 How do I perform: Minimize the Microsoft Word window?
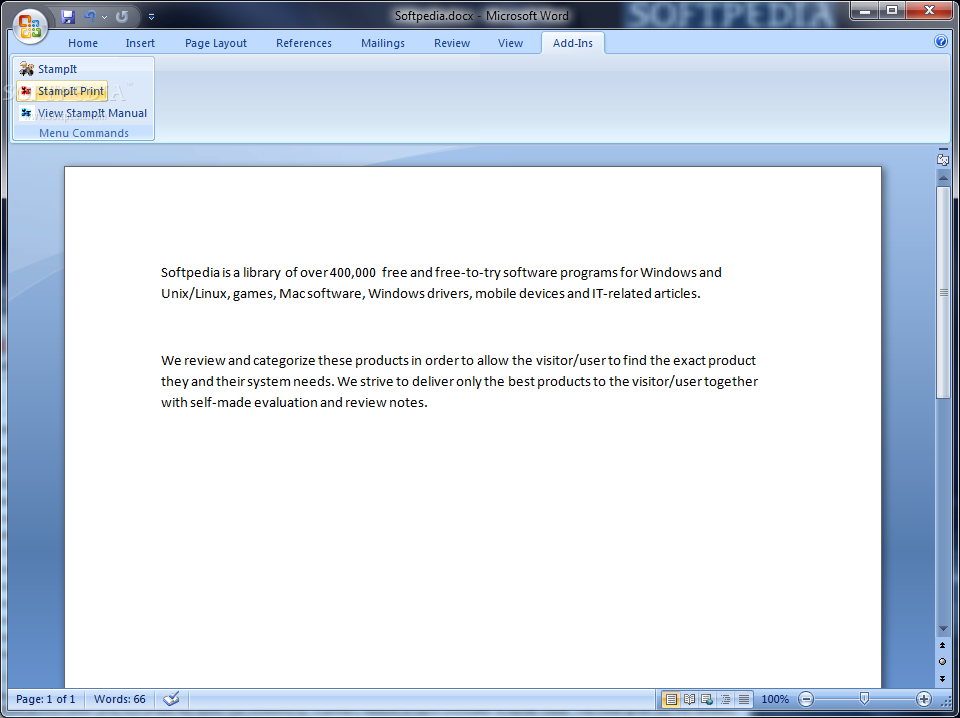[x=865, y=11]
